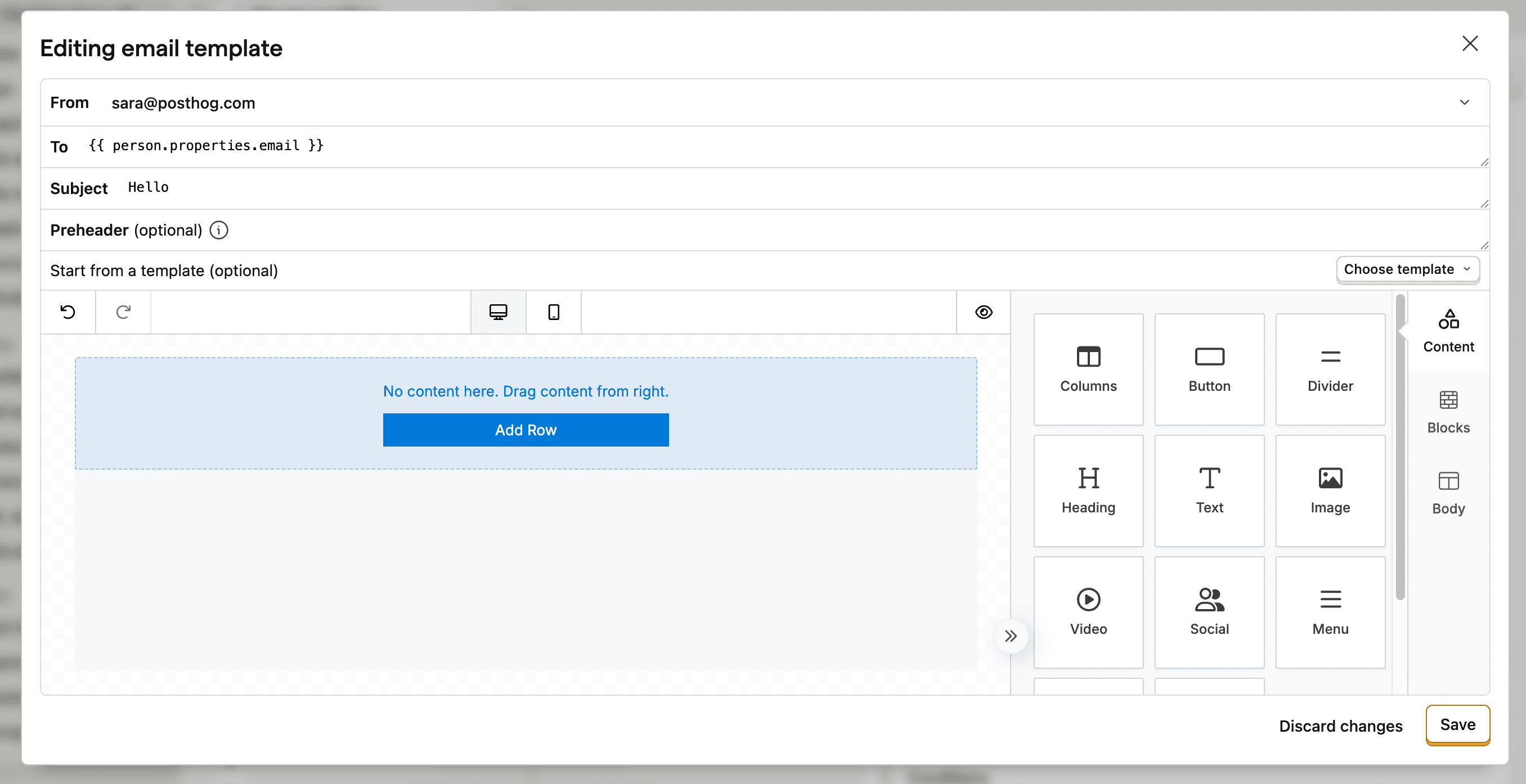
Task: Select the Divider content block
Action: 1330,368
